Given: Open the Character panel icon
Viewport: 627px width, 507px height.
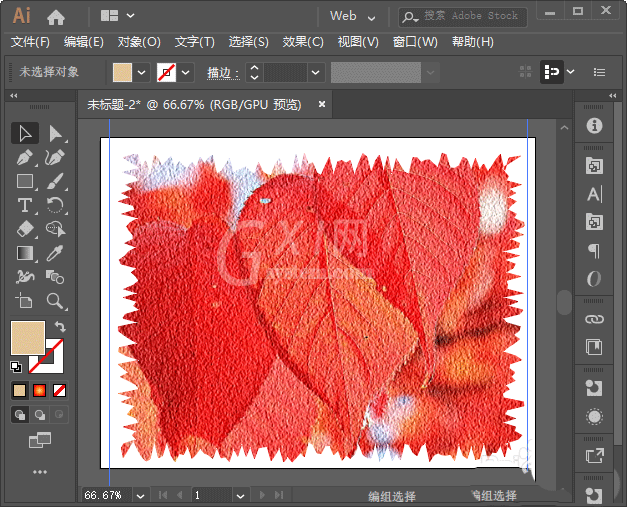Looking at the screenshot, I should pos(594,194).
